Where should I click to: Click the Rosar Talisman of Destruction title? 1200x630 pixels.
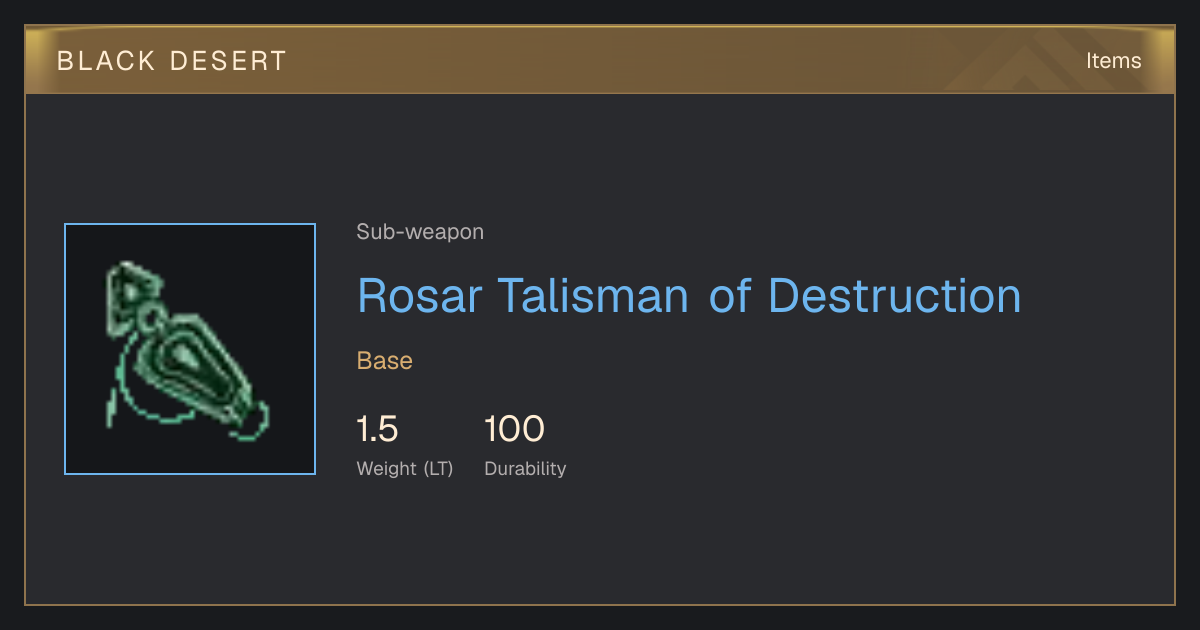tap(689, 296)
